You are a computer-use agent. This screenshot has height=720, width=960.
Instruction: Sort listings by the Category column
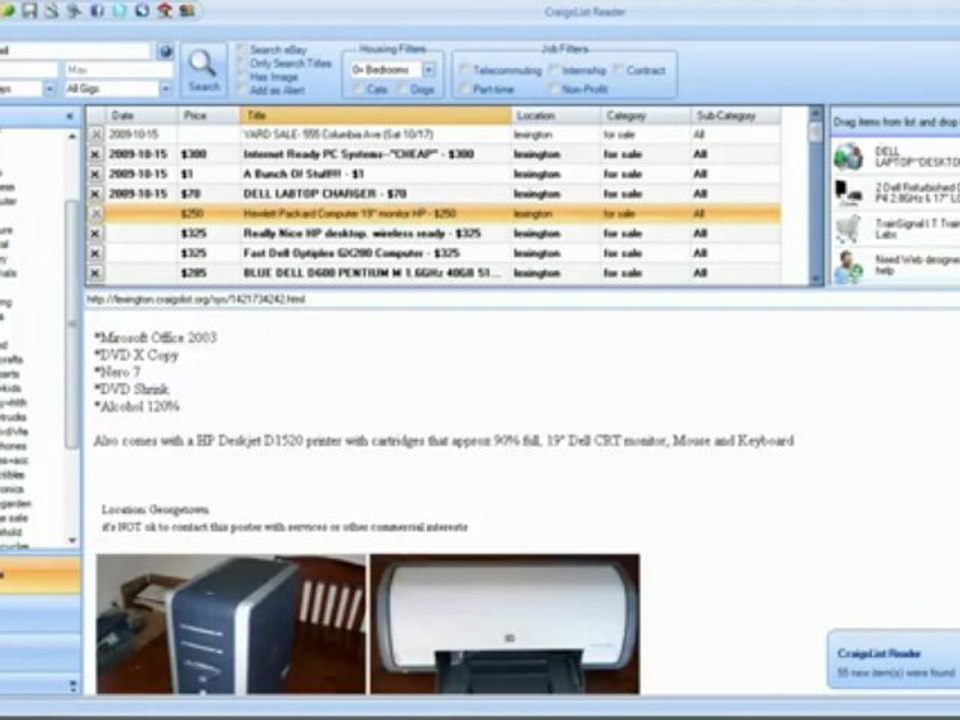point(646,116)
